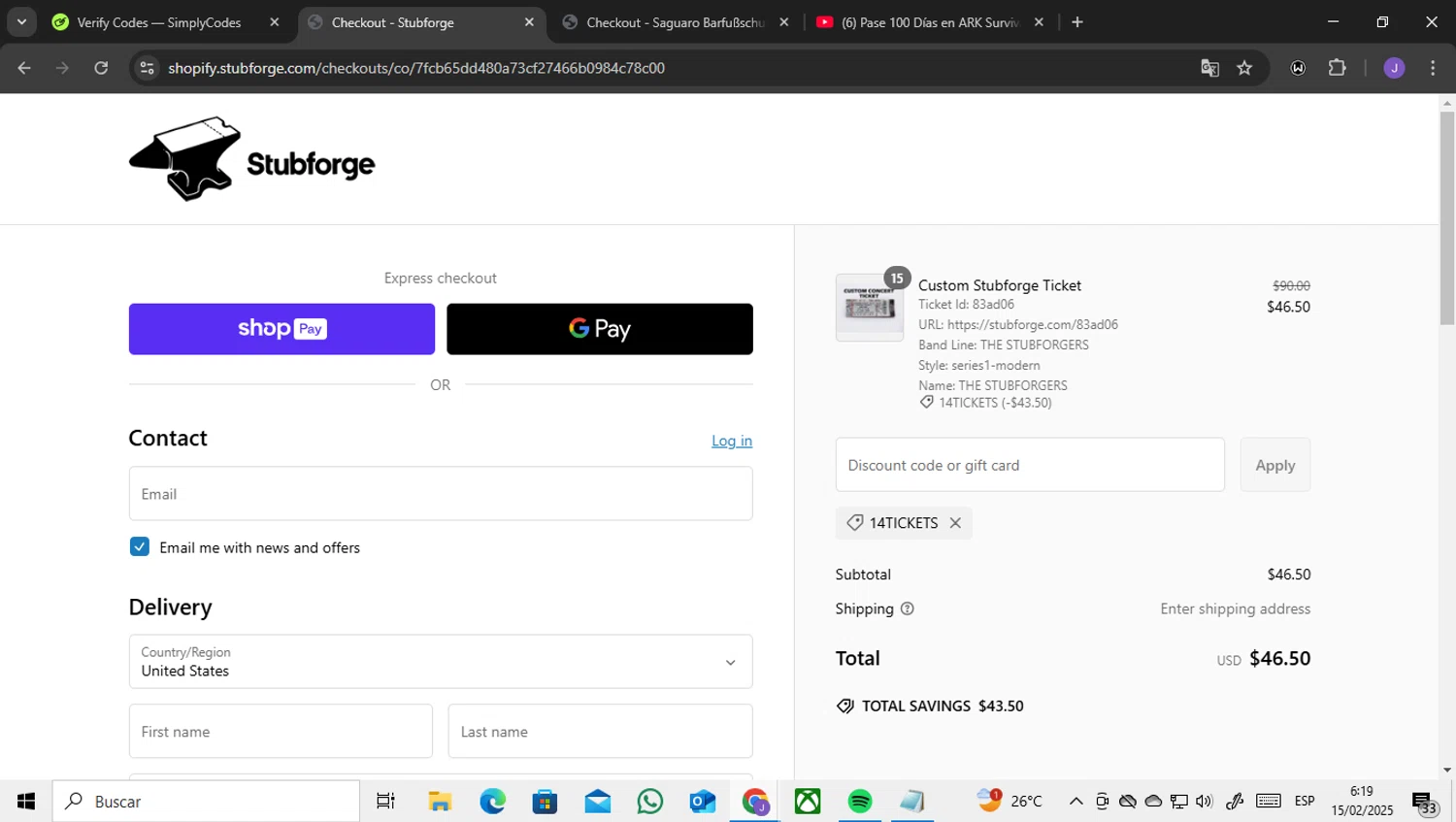Uncheck Email me with news and offers

tap(140, 546)
